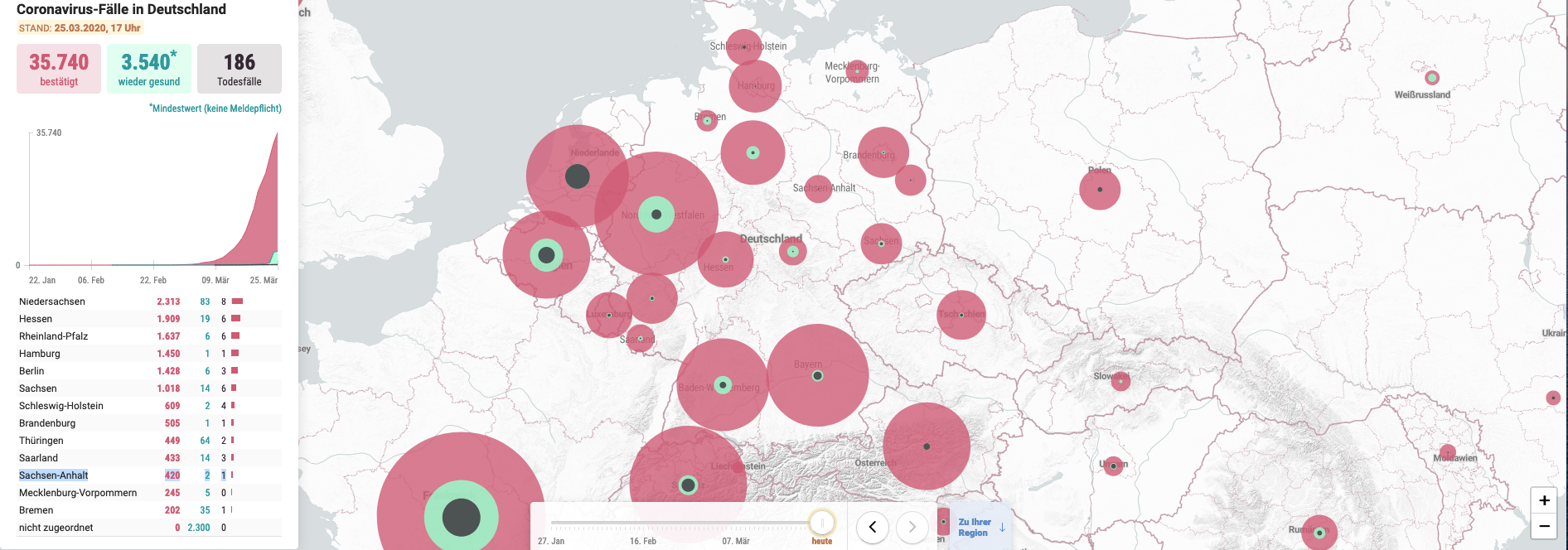Screen dimensions: 1568x550
Task: Click the 'Zu Ihrer Region' button
Action: (980, 528)
